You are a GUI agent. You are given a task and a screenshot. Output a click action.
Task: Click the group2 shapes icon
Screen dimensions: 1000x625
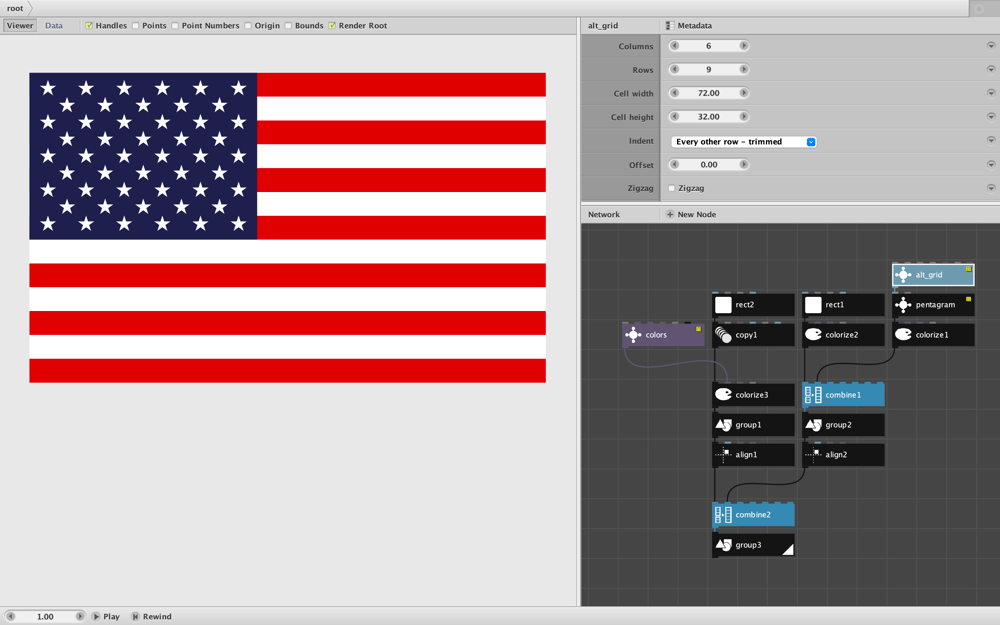812,425
